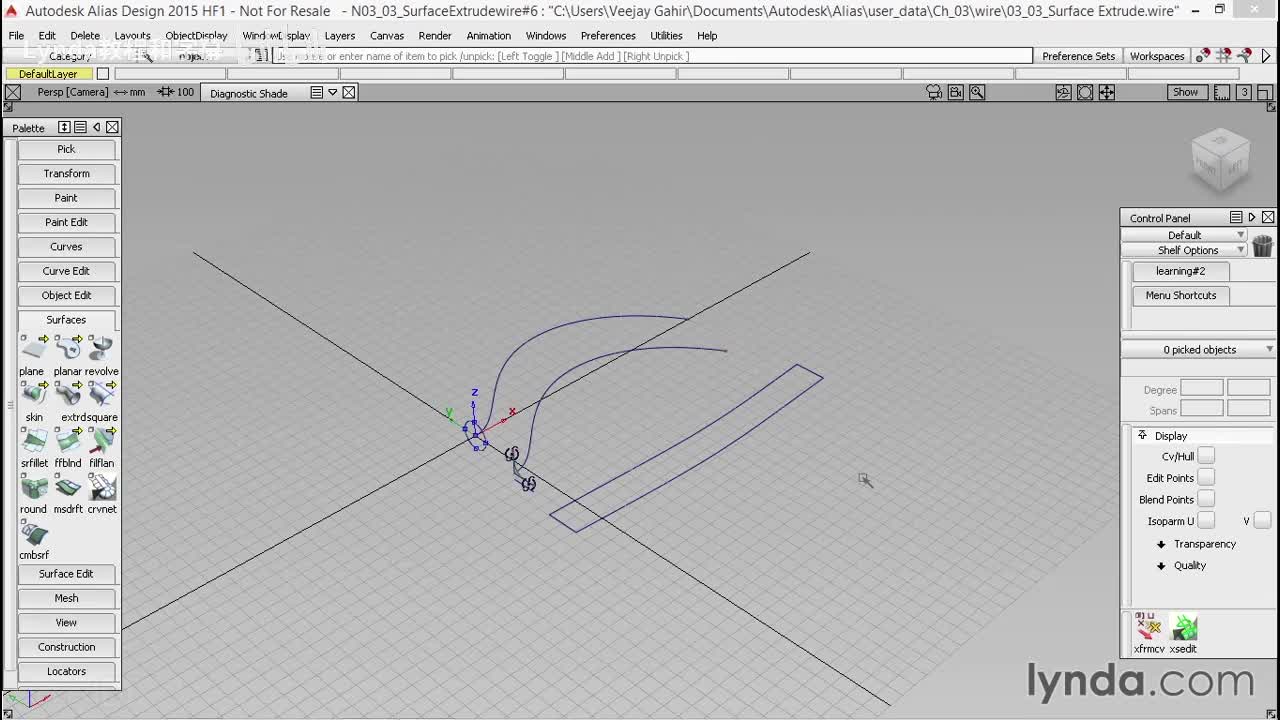Click the Workspaces button
1280x720 pixels.
tap(1157, 56)
